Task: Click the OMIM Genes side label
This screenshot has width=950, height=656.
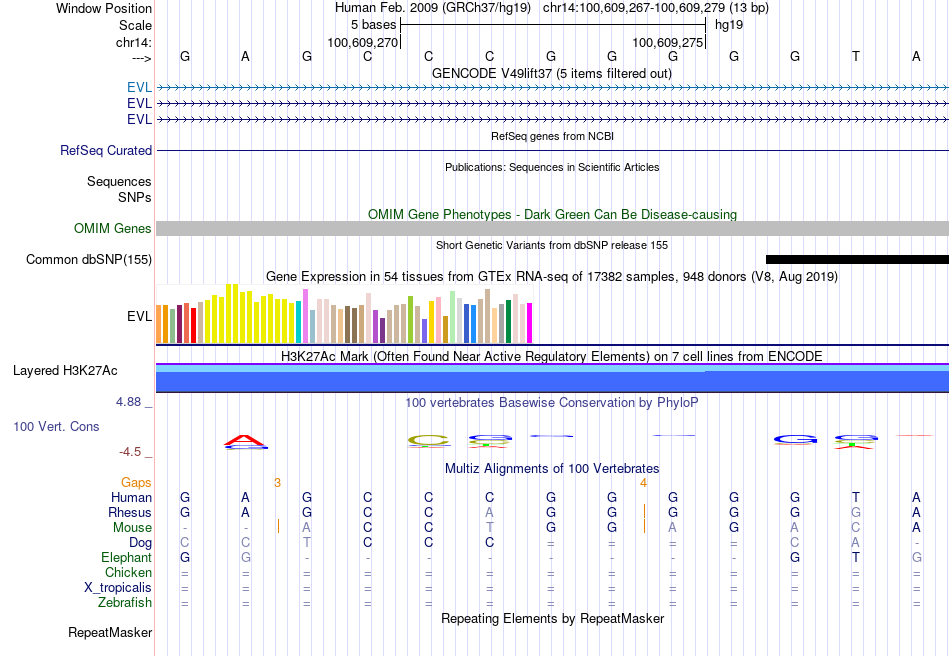Action: (x=113, y=228)
